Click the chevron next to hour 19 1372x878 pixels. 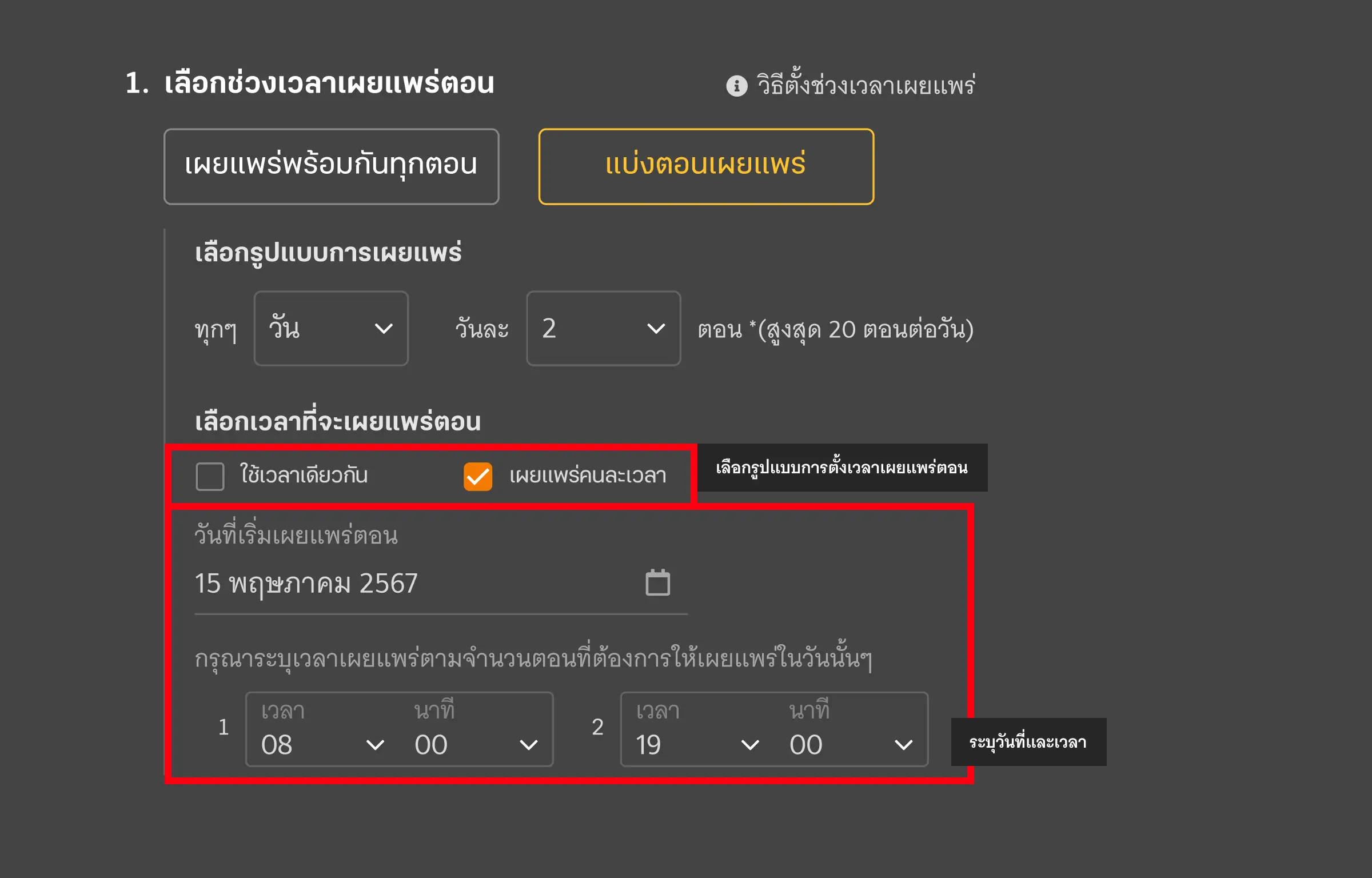[750, 745]
